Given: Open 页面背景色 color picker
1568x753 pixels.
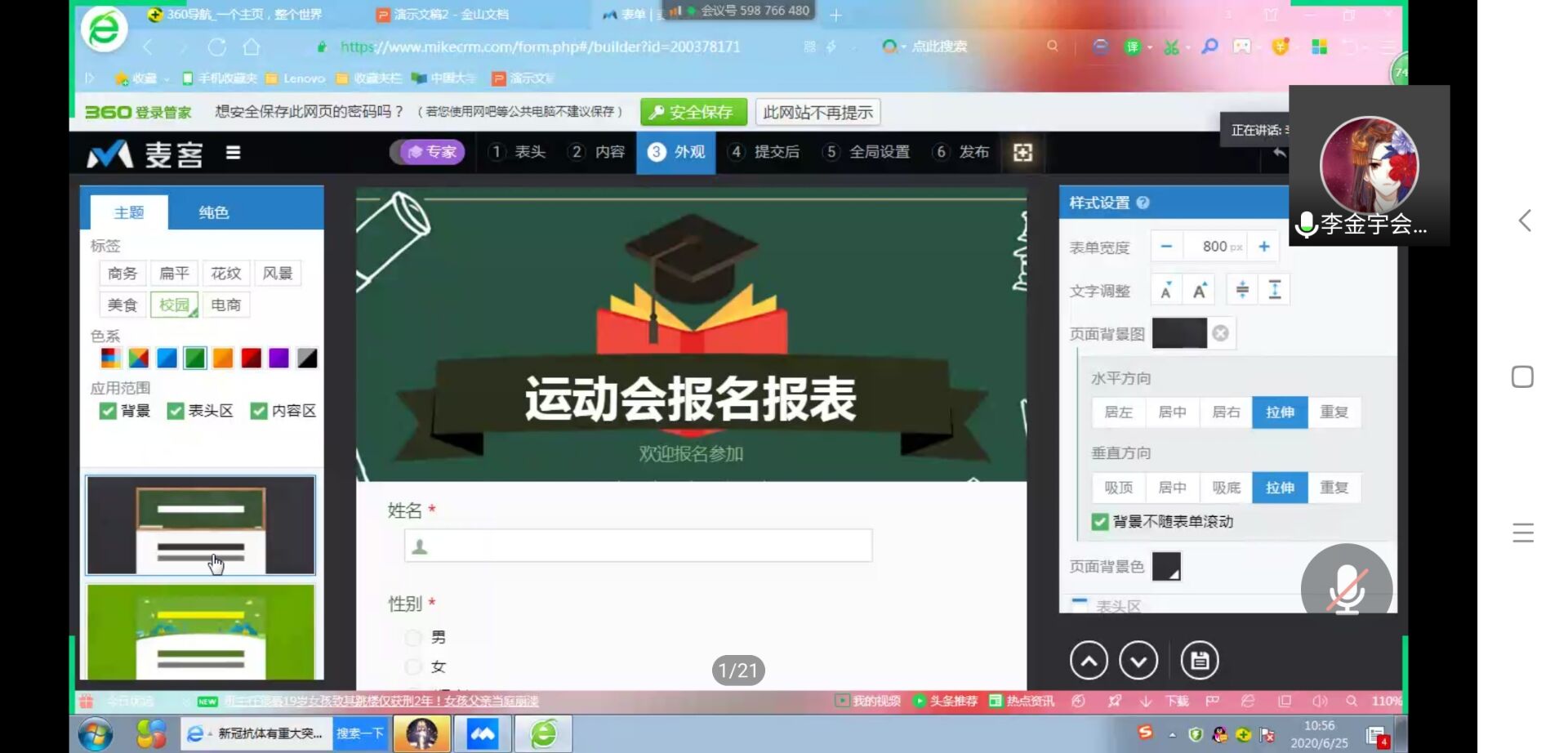Looking at the screenshot, I should pos(1166,566).
